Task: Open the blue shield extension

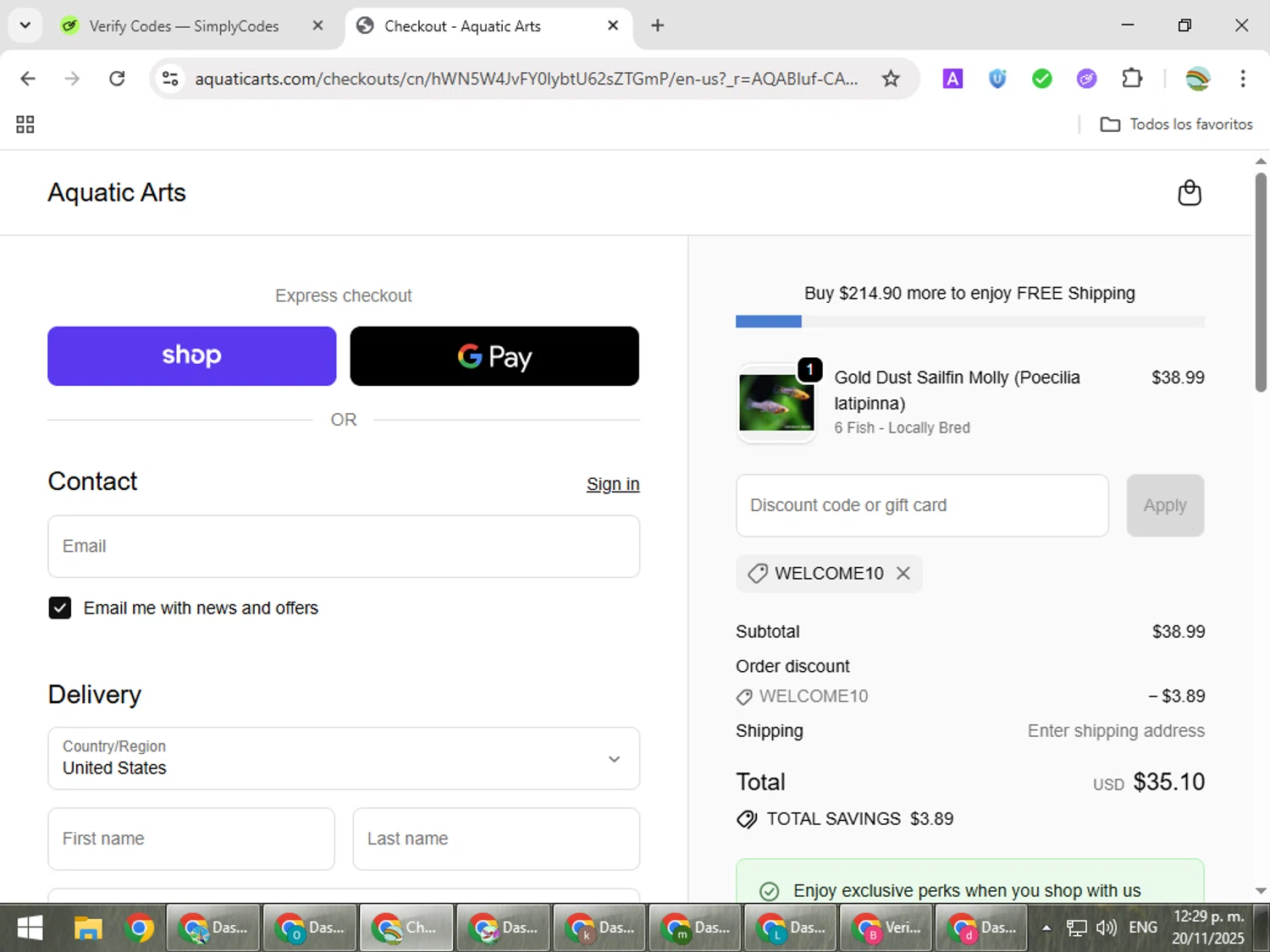Action: [997, 79]
